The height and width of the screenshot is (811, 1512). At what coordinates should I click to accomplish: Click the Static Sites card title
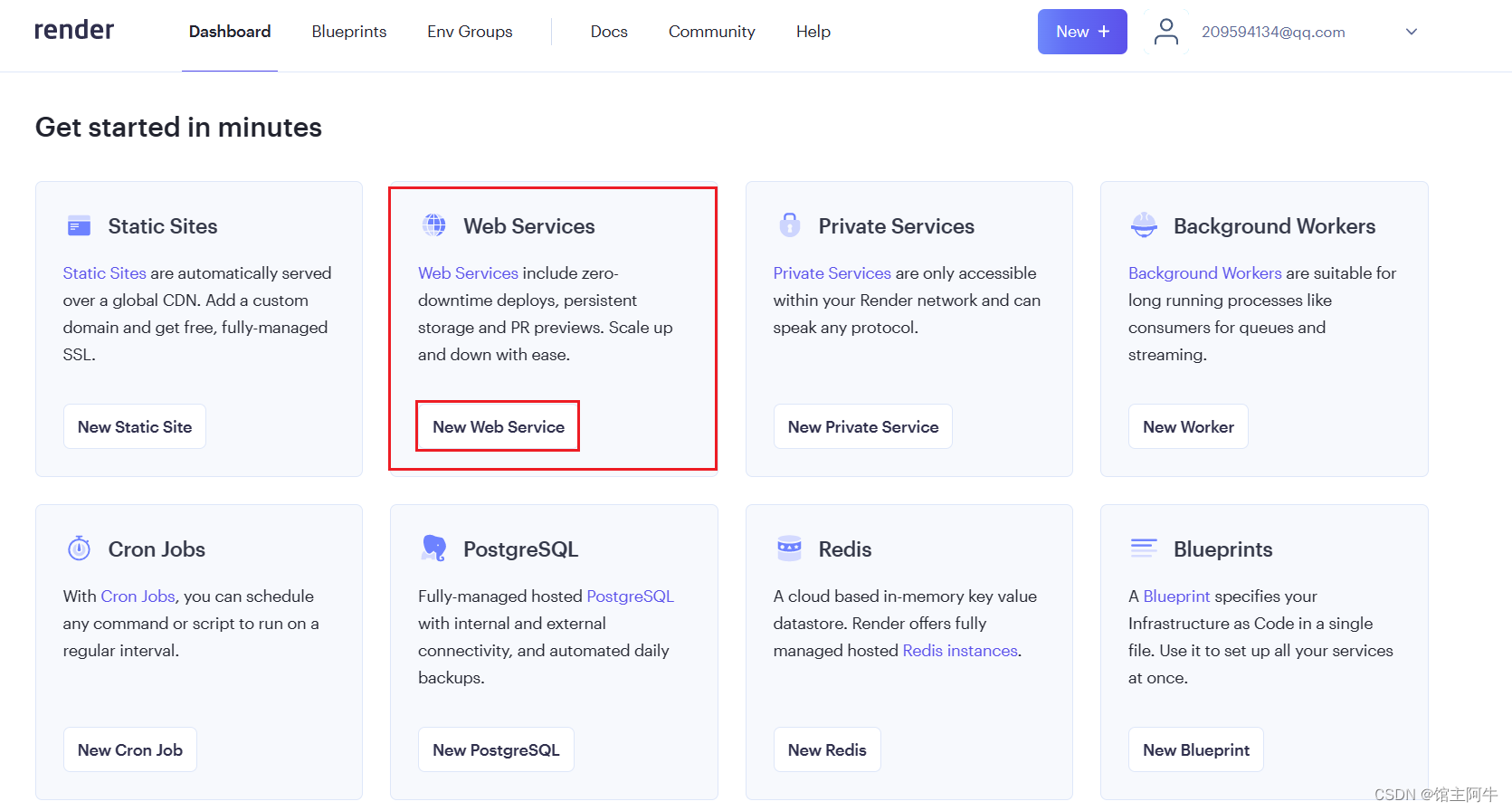pyautogui.click(x=163, y=225)
